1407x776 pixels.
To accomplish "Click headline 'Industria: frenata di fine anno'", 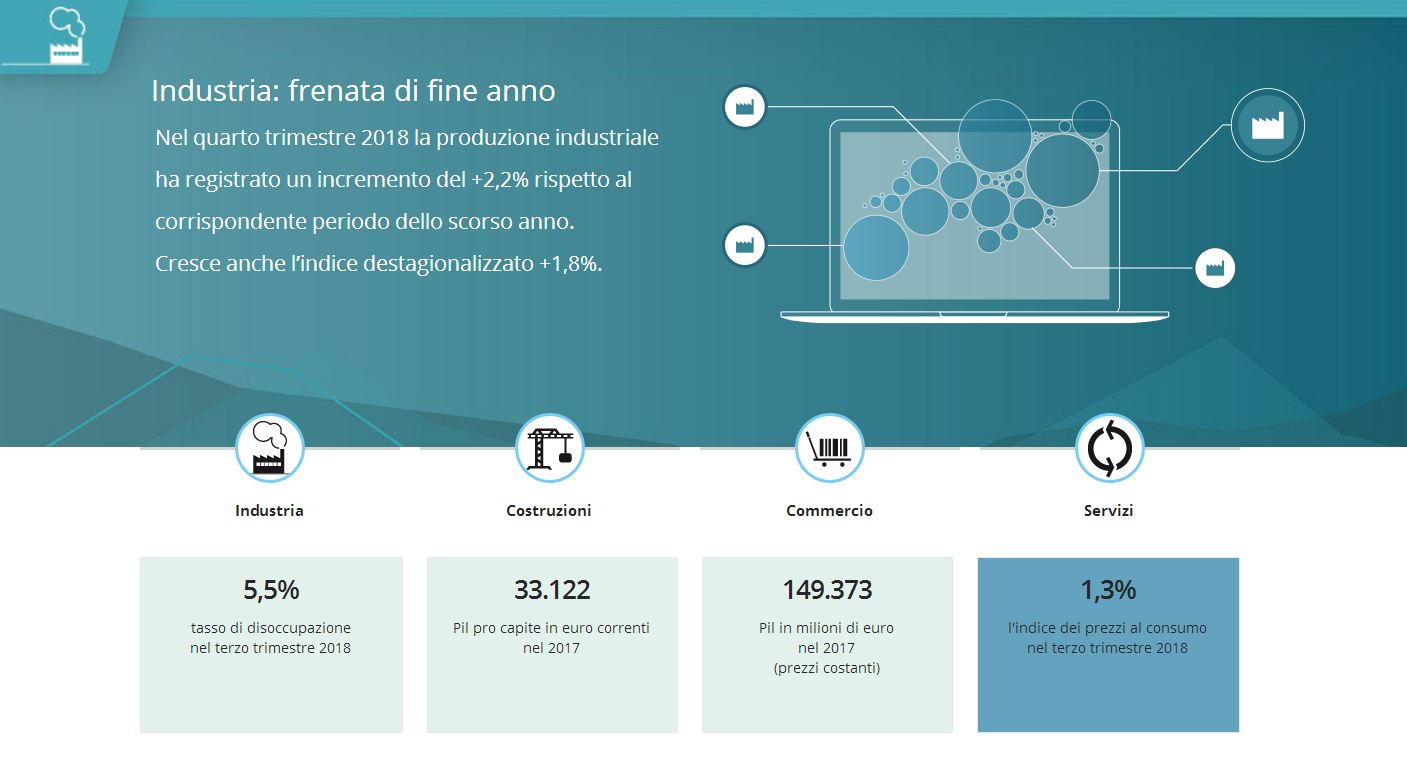I will (353, 91).
